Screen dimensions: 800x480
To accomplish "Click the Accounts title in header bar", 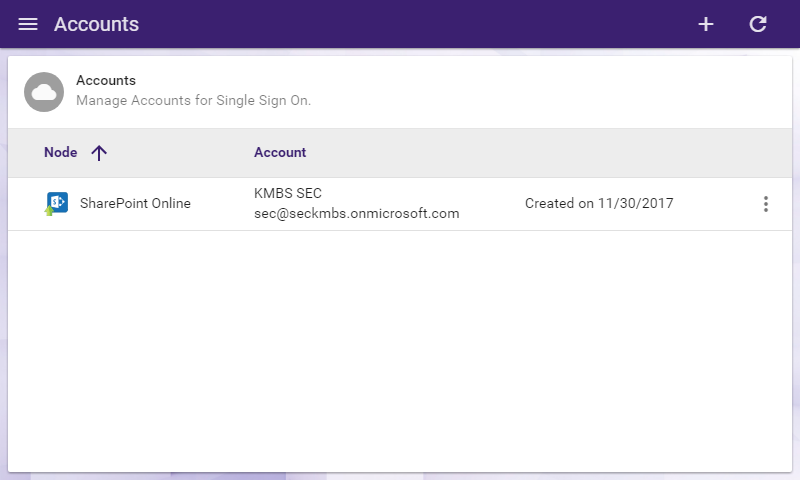I will tap(96, 24).
